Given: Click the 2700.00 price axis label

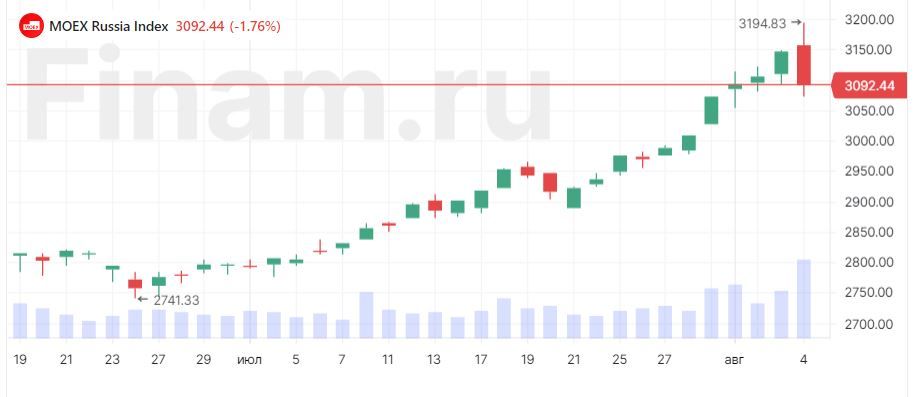Looking at the screenshot, I should [x=869, y=323].
